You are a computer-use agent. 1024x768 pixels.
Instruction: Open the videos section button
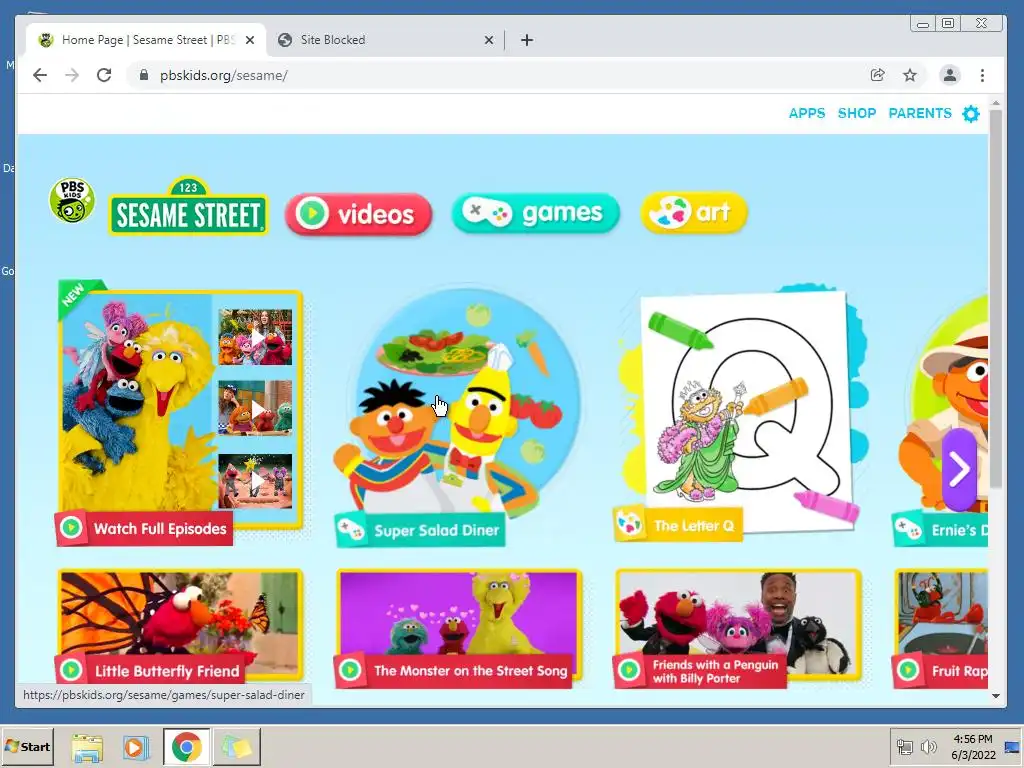coord(359,214)
